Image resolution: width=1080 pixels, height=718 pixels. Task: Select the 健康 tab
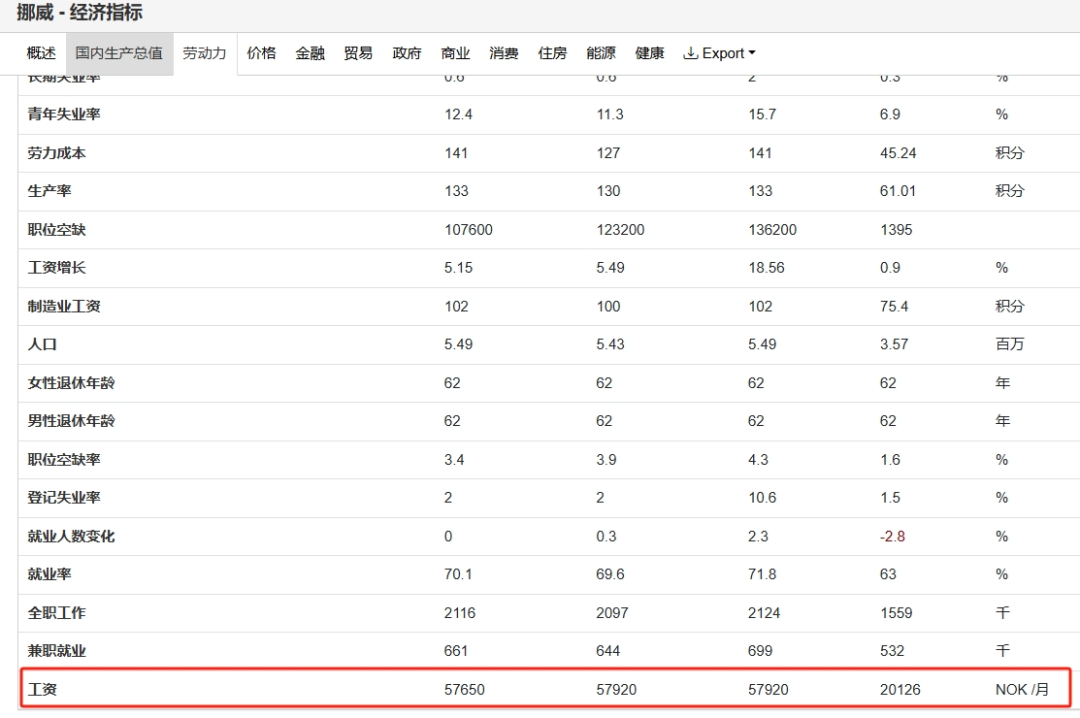click(649, 53)
